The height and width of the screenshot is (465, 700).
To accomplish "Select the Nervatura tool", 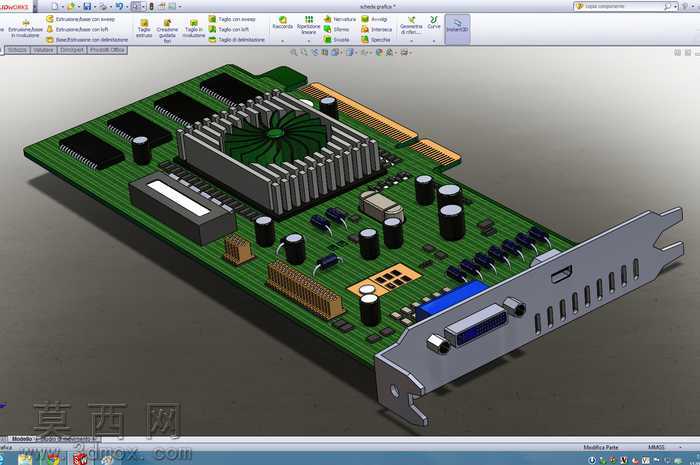I will (x=340, y=19).
